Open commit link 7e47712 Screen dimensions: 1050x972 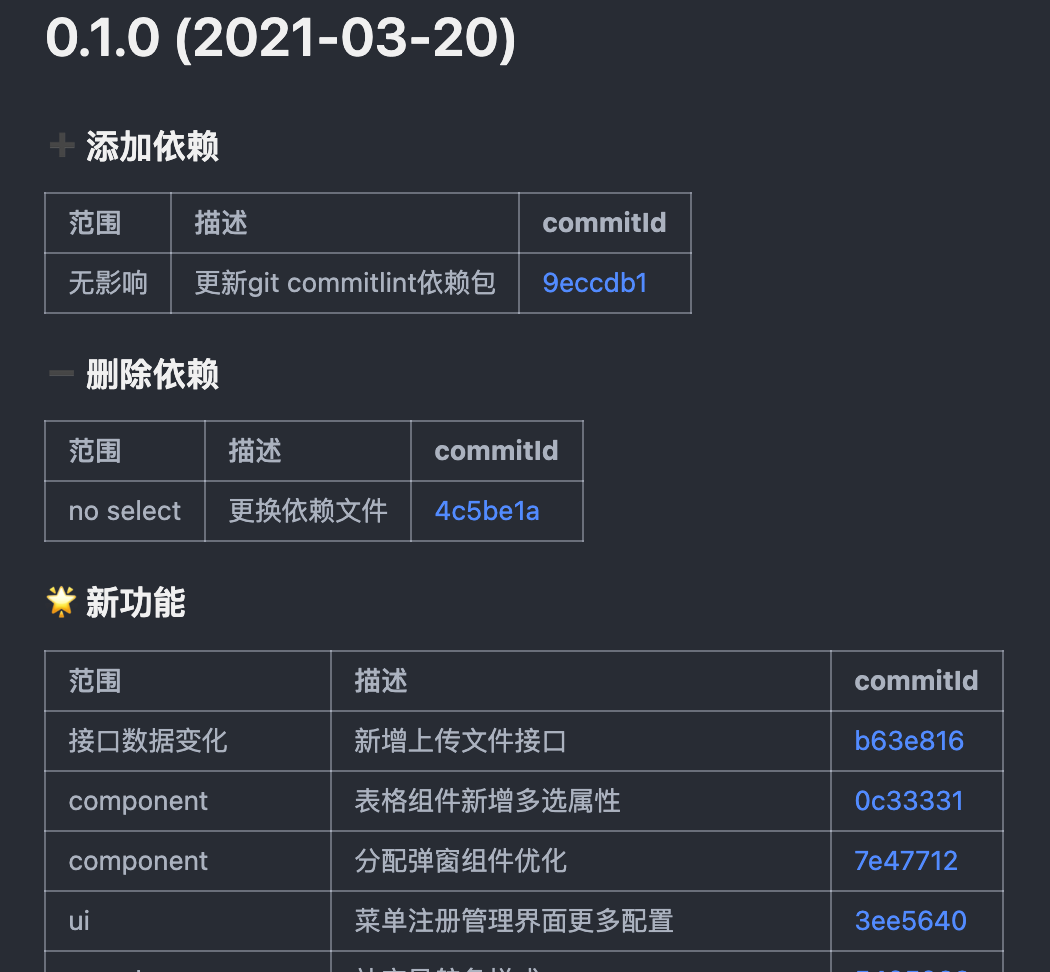click(x=906, y=861)
